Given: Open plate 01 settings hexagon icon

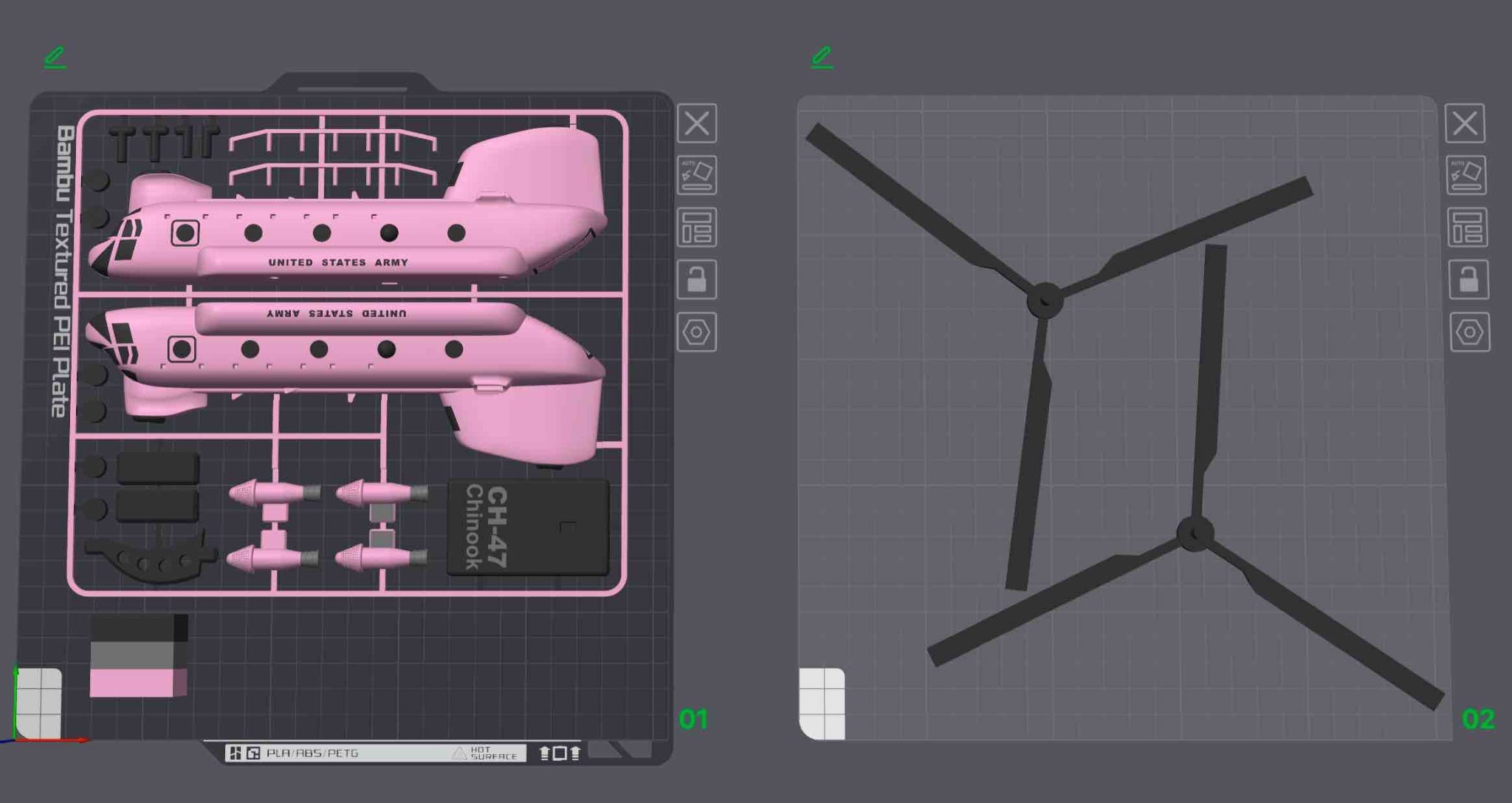Looking at the screenshot, I should pos(697,332).
